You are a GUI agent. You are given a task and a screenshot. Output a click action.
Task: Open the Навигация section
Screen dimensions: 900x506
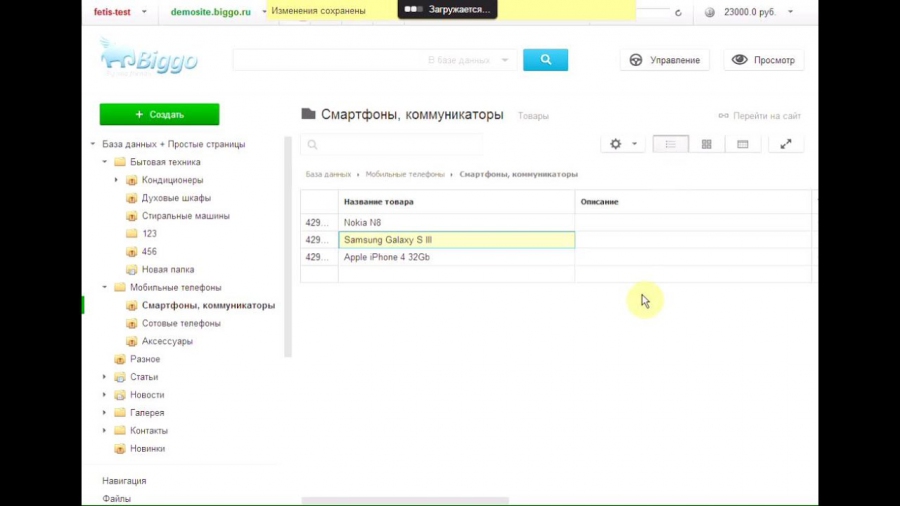click(x=124, y=481)
